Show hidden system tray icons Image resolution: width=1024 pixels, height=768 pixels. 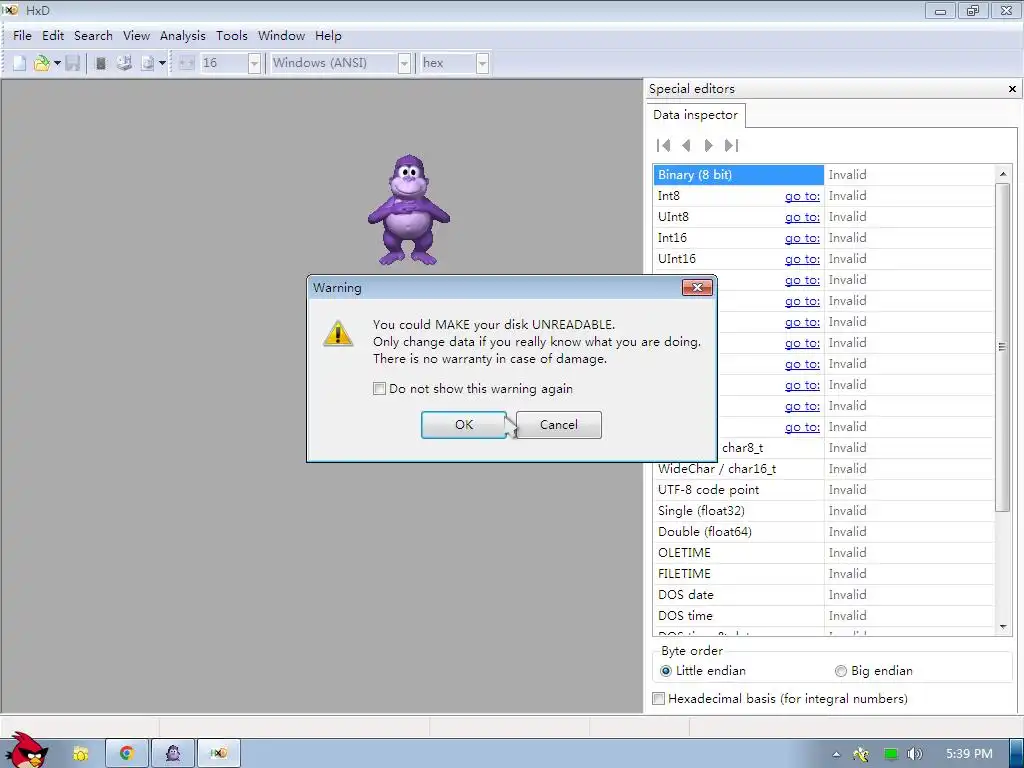[836, 754]
